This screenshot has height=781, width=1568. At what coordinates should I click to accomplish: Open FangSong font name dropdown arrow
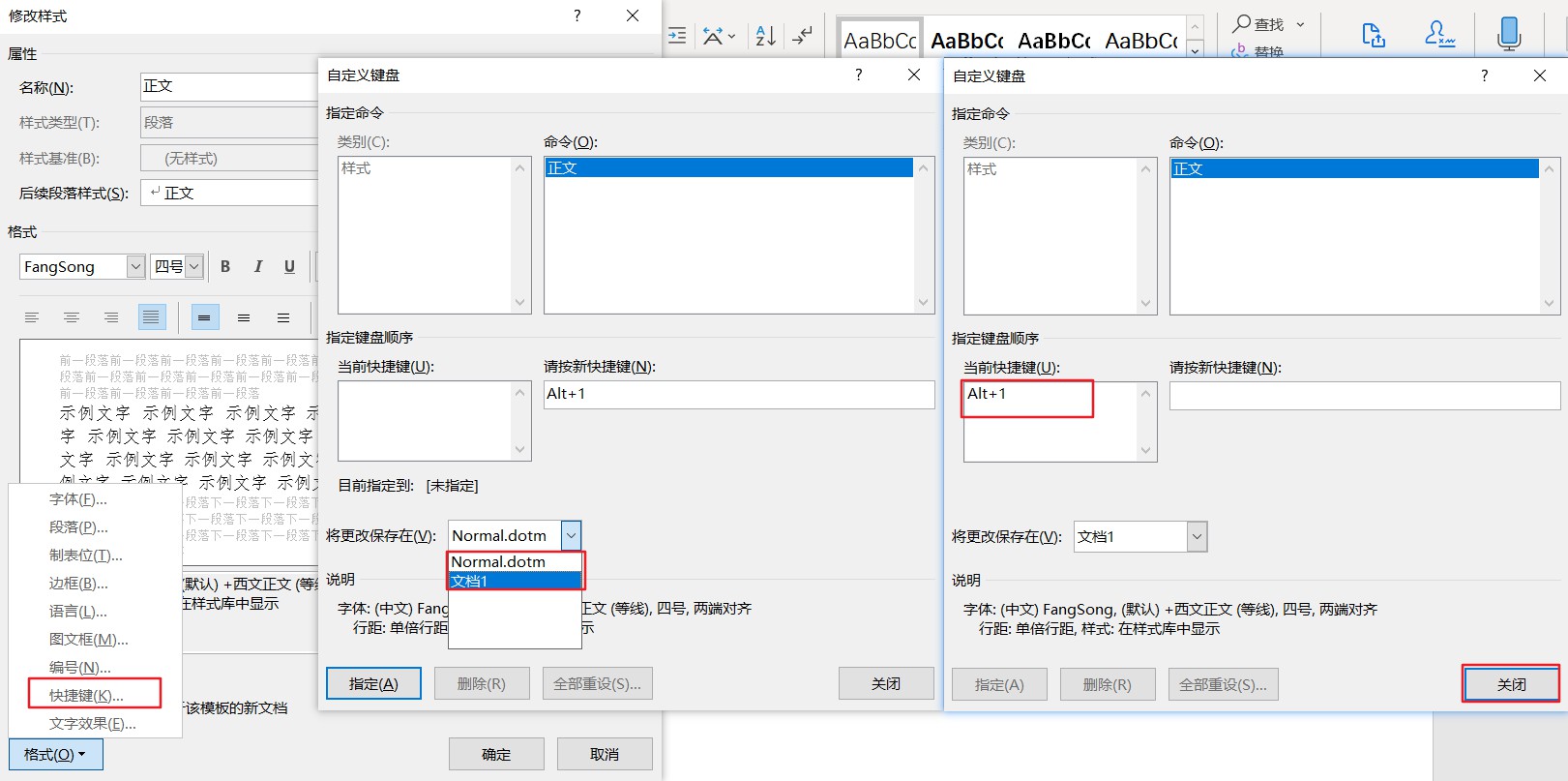pyautogui.click(x=135, y=266)
